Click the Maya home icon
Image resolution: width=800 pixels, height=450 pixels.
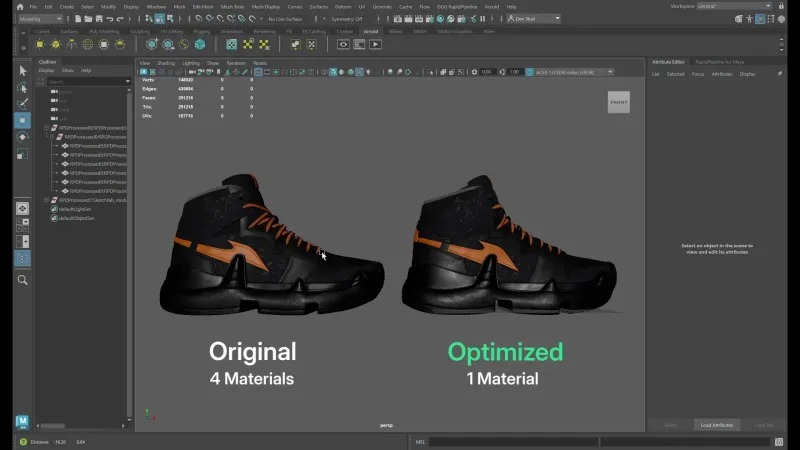tap(19, 6)
